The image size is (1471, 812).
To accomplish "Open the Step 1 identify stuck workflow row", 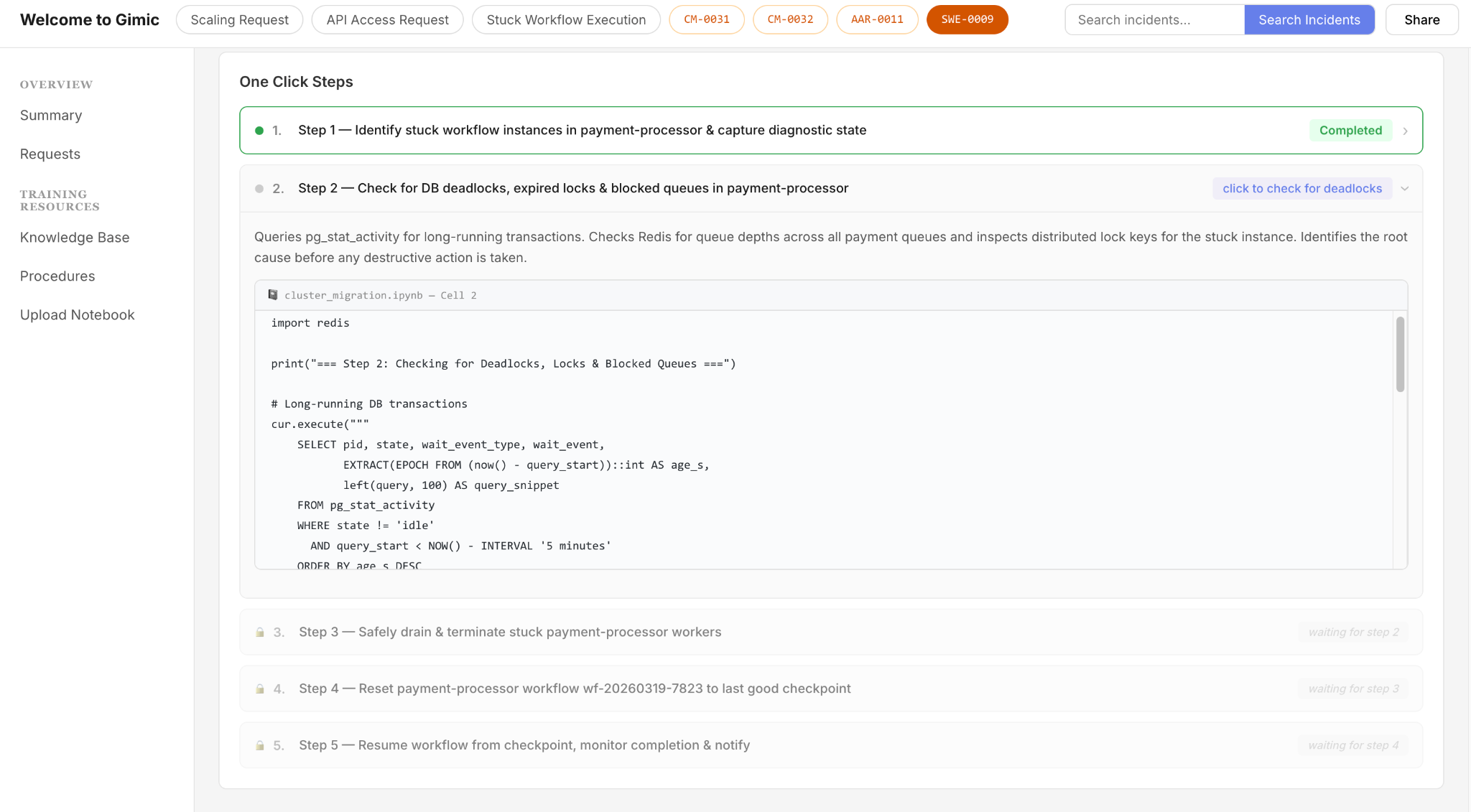I will (x=831, y=130).
